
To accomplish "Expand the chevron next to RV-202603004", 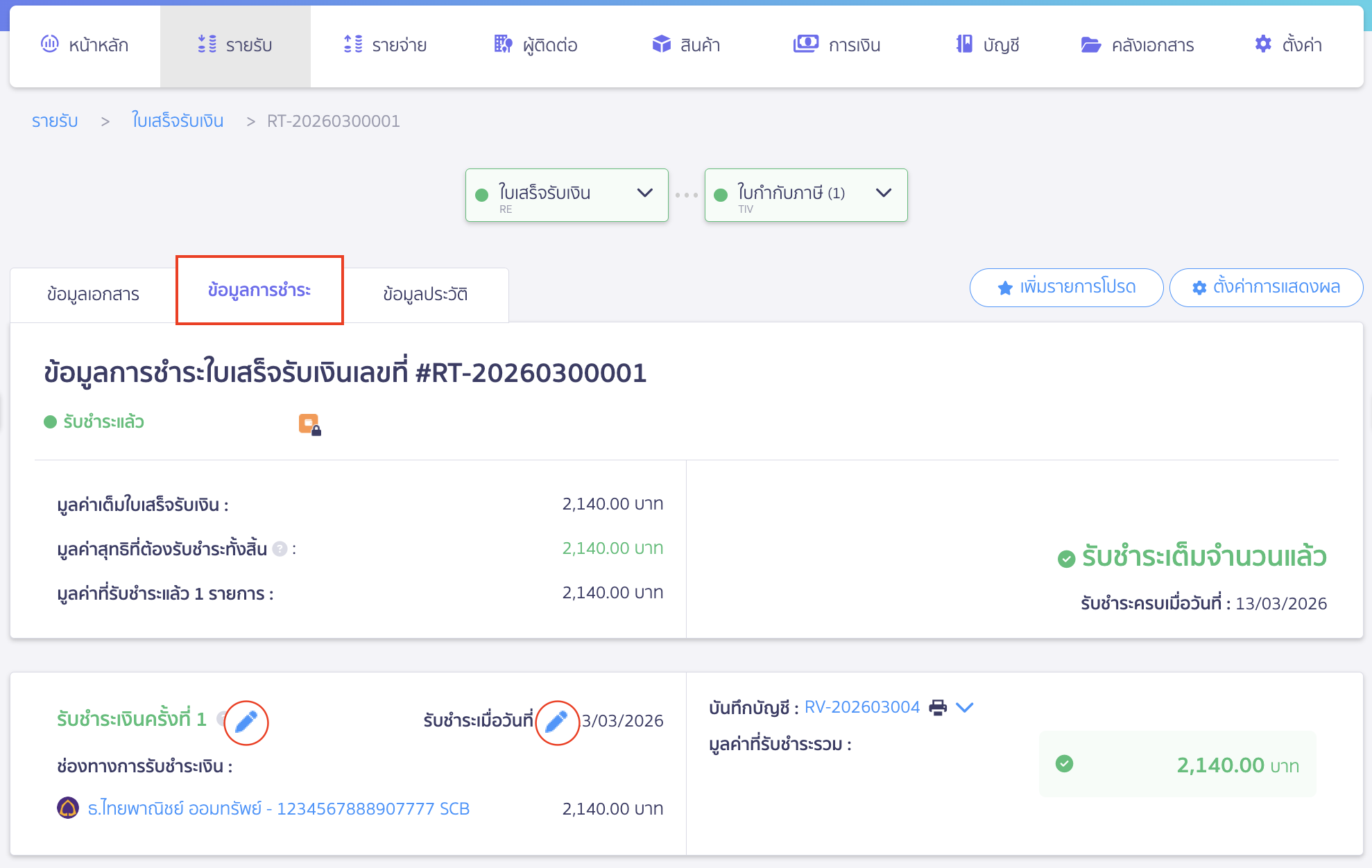I will [x=965, y=707].
